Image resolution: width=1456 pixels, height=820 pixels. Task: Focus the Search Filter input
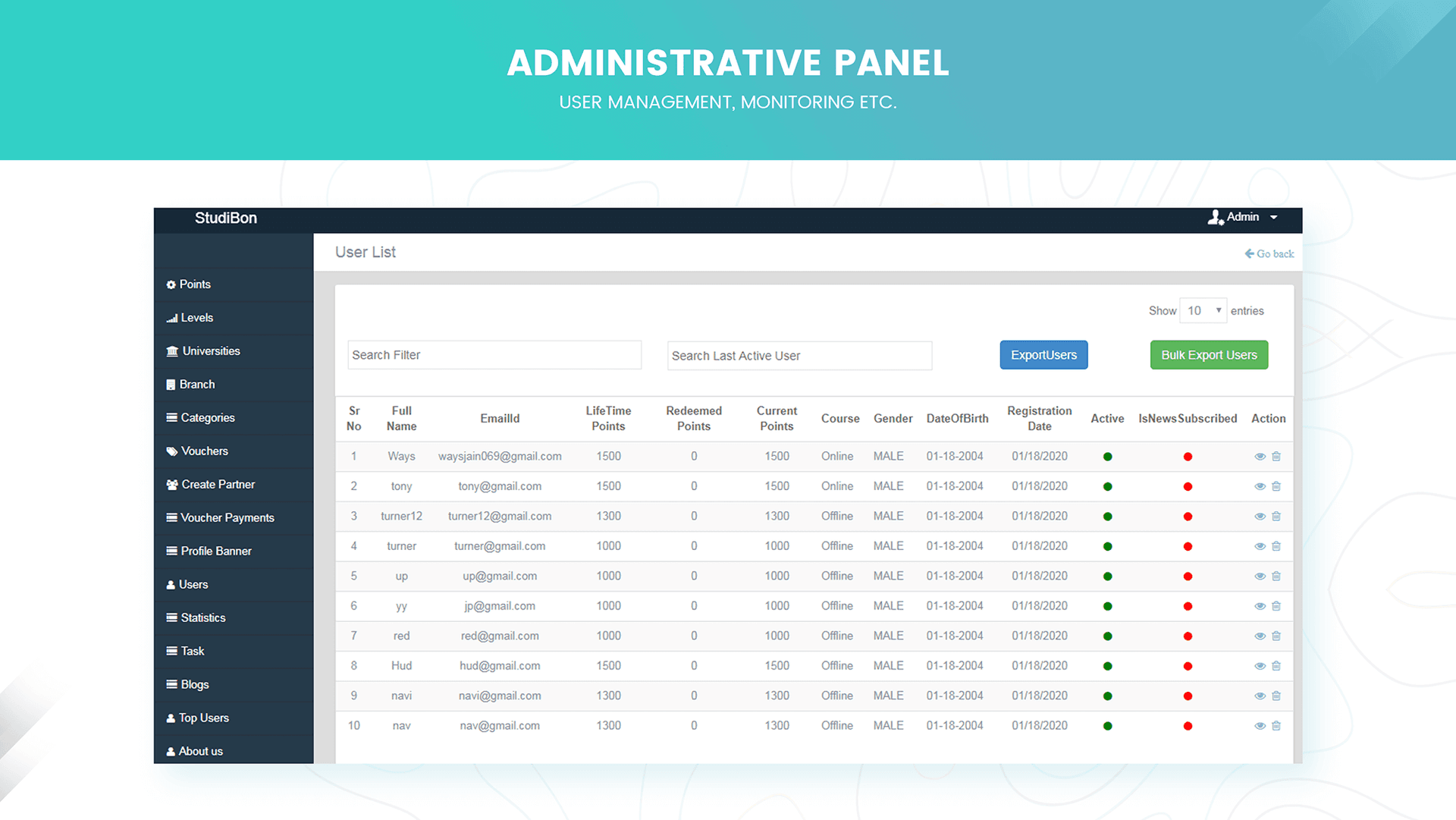coord(494,355)
